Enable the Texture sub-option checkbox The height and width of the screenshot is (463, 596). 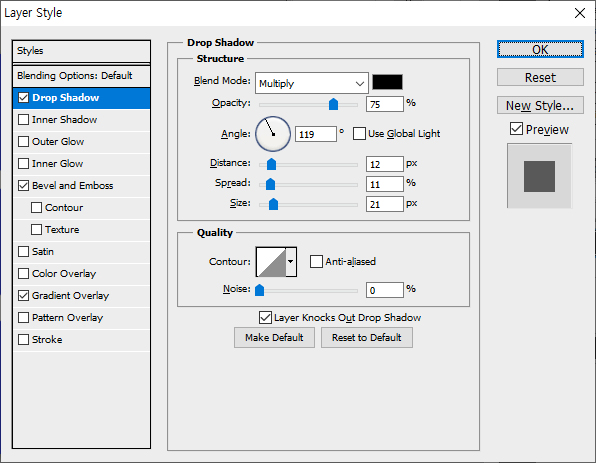click(x=36, y=230)
